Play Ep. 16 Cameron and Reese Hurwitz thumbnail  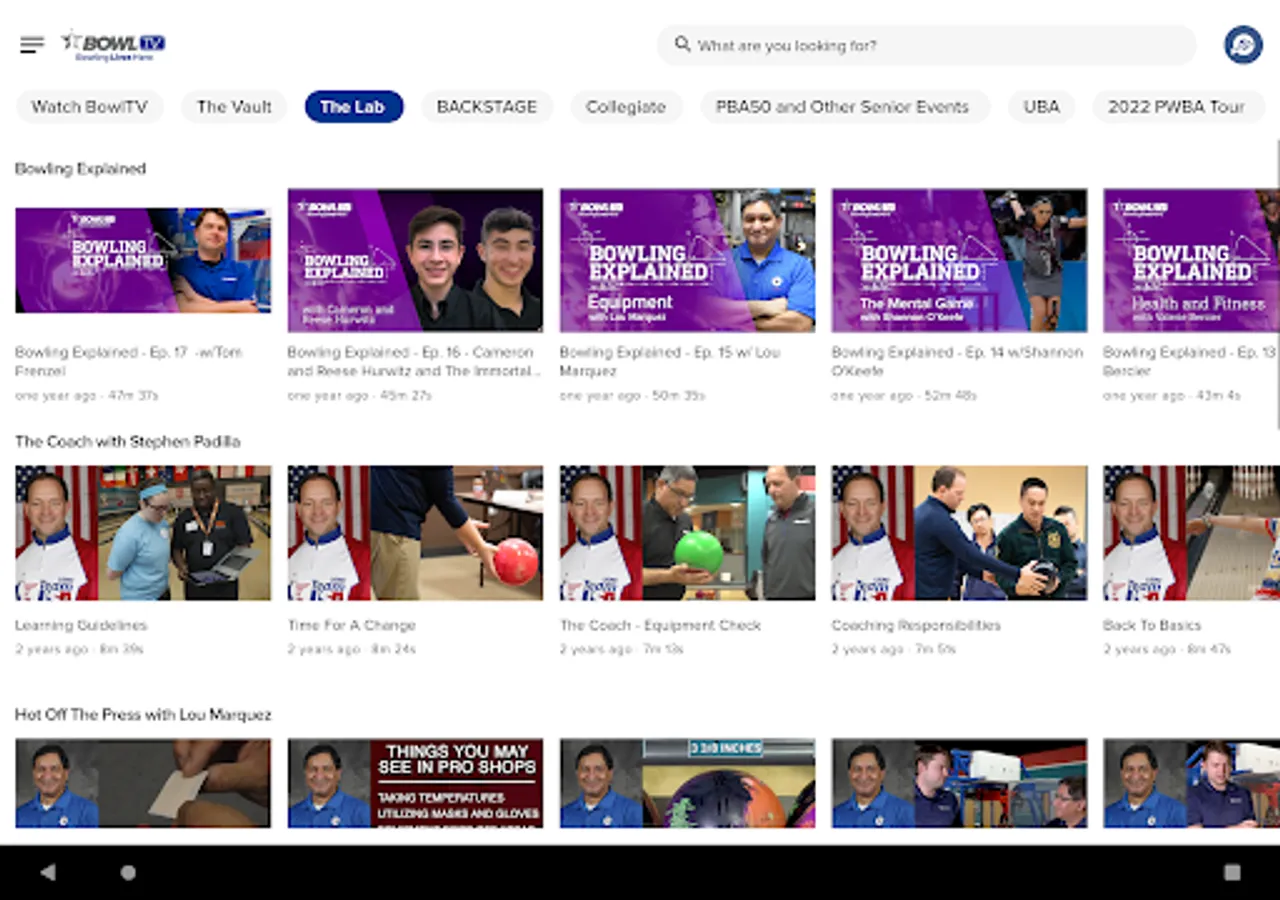point(415,260)
